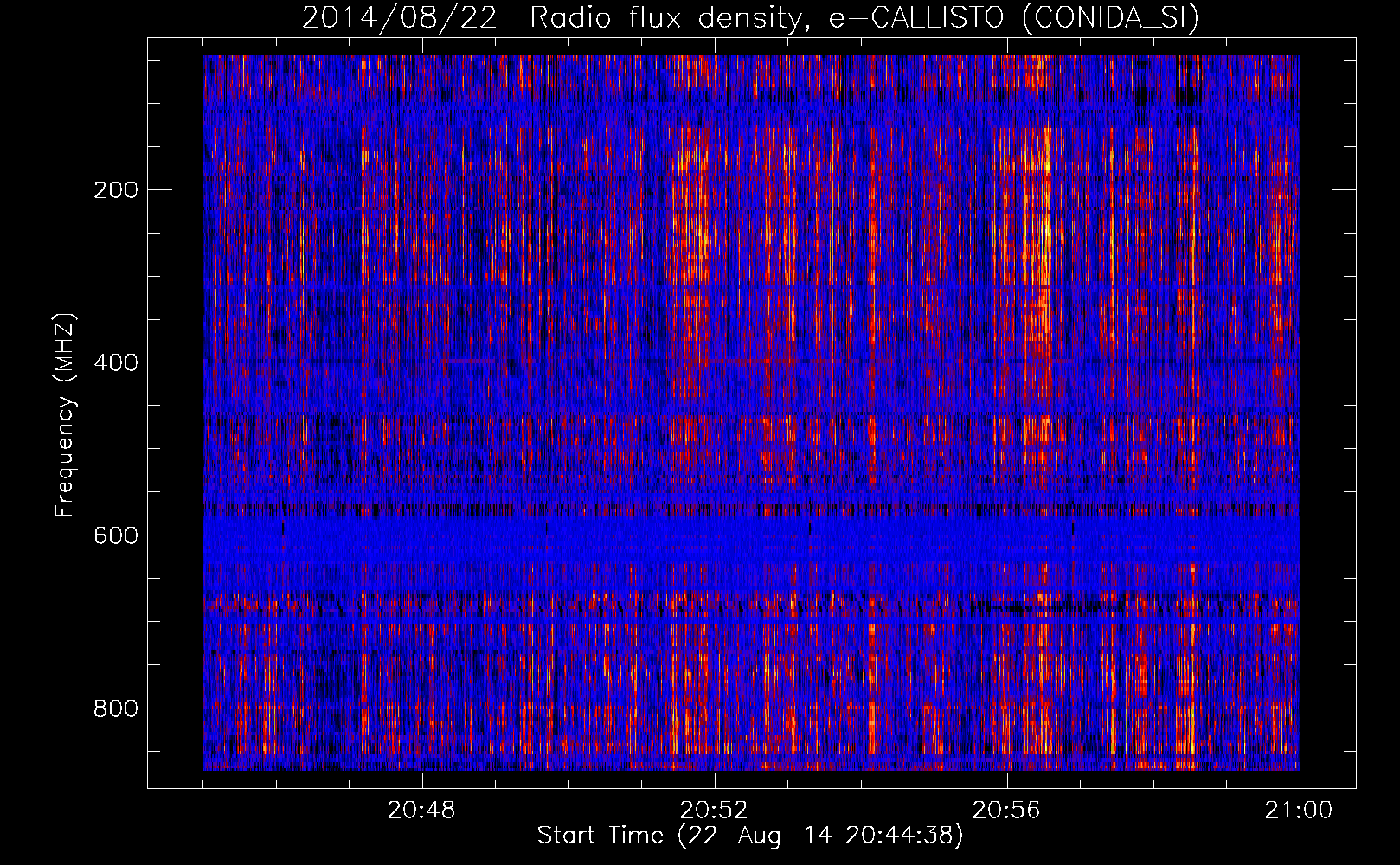1400x865 pixels.
Task: Click the "Start Time (22-Aug-14 20:44:38)" label
Action: [x=750, y=836]
